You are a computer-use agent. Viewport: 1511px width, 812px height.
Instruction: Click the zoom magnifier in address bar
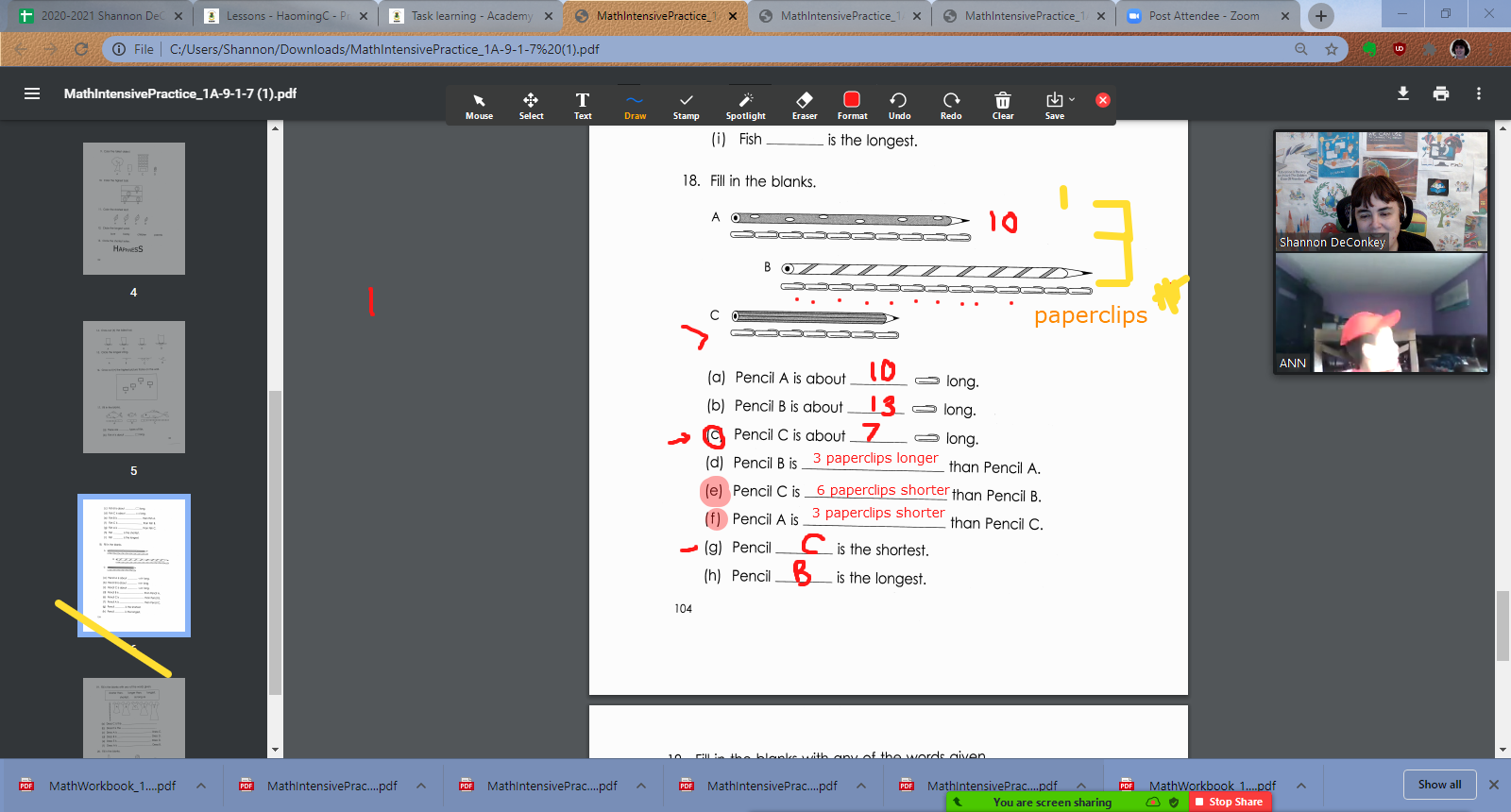point(1301,49)
